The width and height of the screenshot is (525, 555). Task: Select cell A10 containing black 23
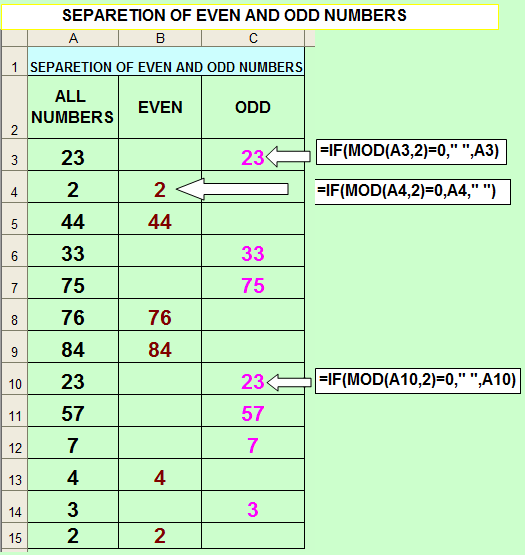73,379
